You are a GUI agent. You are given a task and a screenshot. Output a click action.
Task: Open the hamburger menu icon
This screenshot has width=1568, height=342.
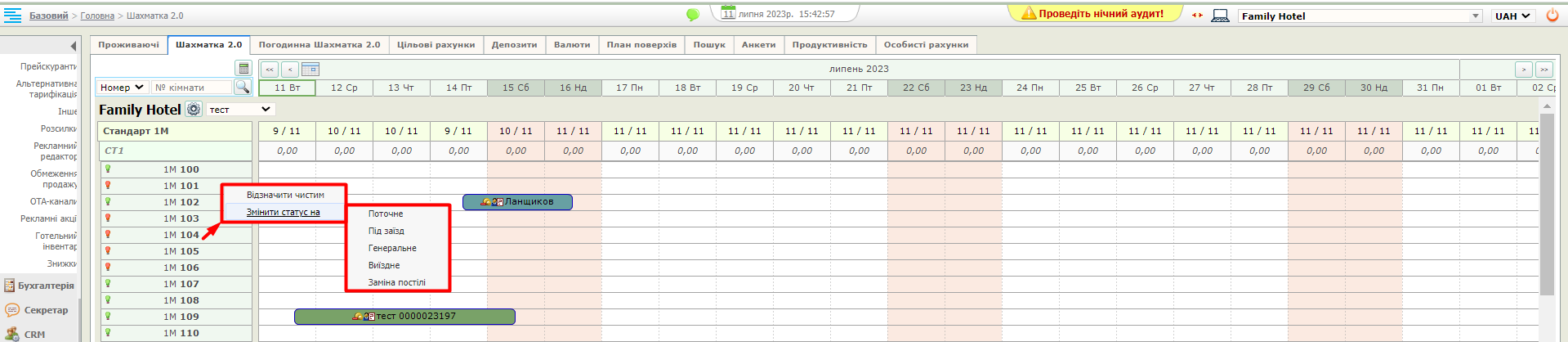click(x=12, y=15)
